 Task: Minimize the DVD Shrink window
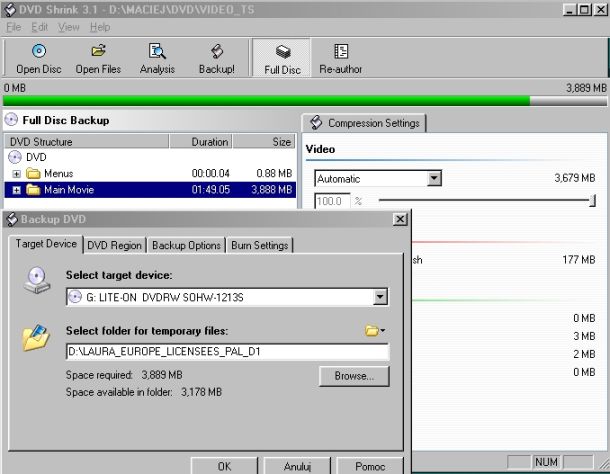(570, 9)
